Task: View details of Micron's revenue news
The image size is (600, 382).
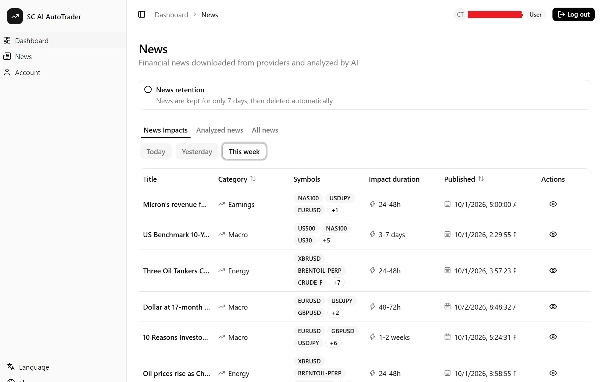Action: point(553,204)
